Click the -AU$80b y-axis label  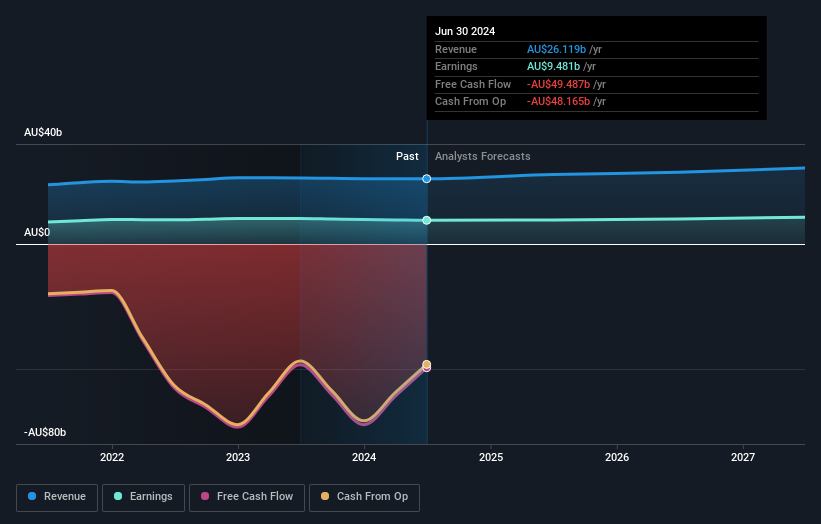pyautogui.click(x=45, y=432)
